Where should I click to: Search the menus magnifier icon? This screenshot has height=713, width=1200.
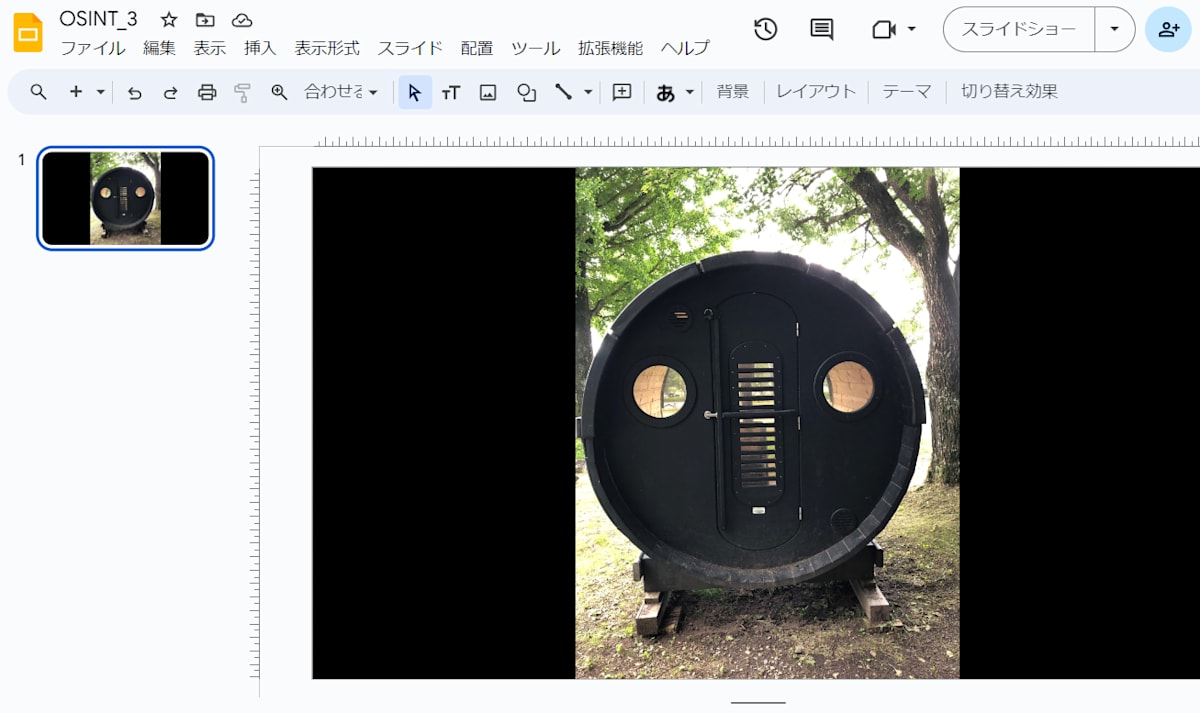pos(39,92)
